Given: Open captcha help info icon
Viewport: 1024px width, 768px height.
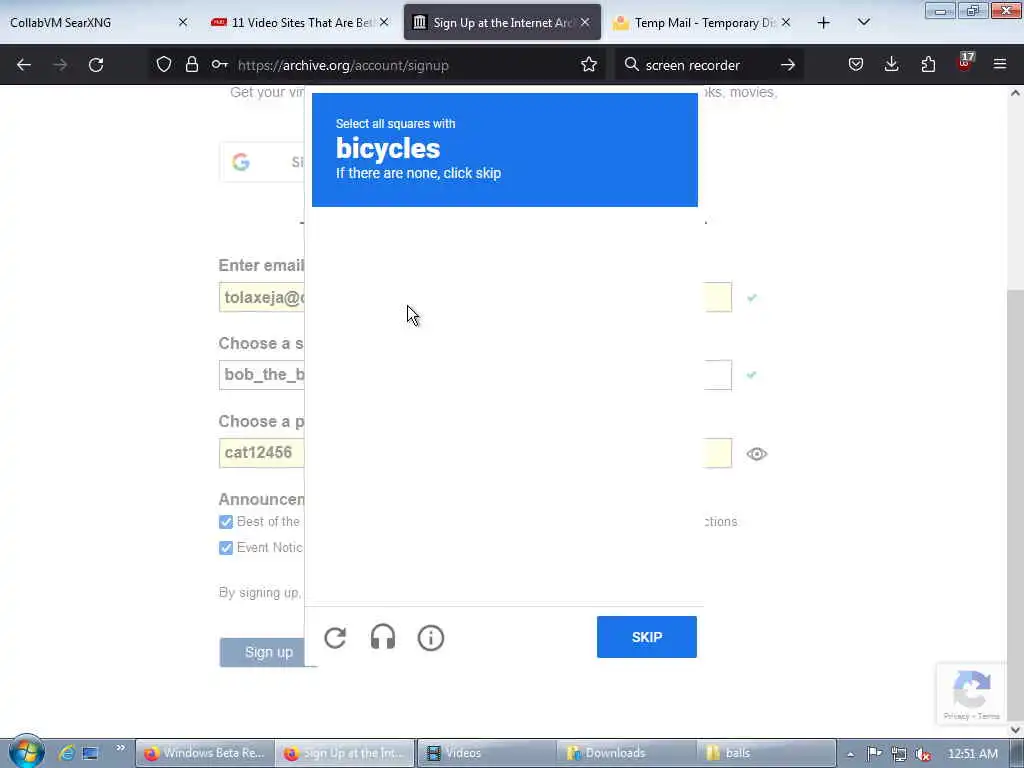Looking at the screenshot, I should tap(430, 637).
